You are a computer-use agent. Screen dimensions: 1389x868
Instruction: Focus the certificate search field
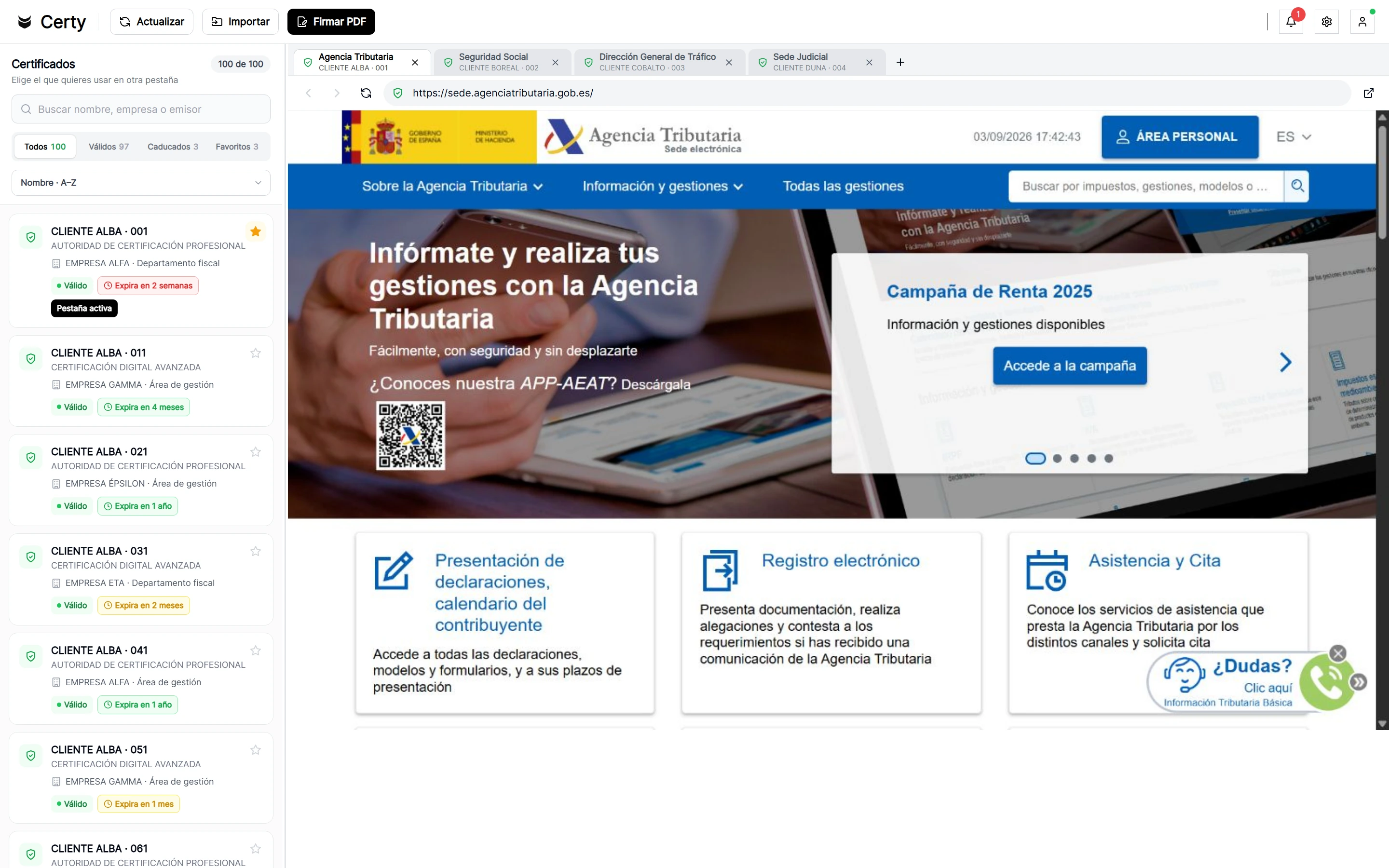pos(141,109)
